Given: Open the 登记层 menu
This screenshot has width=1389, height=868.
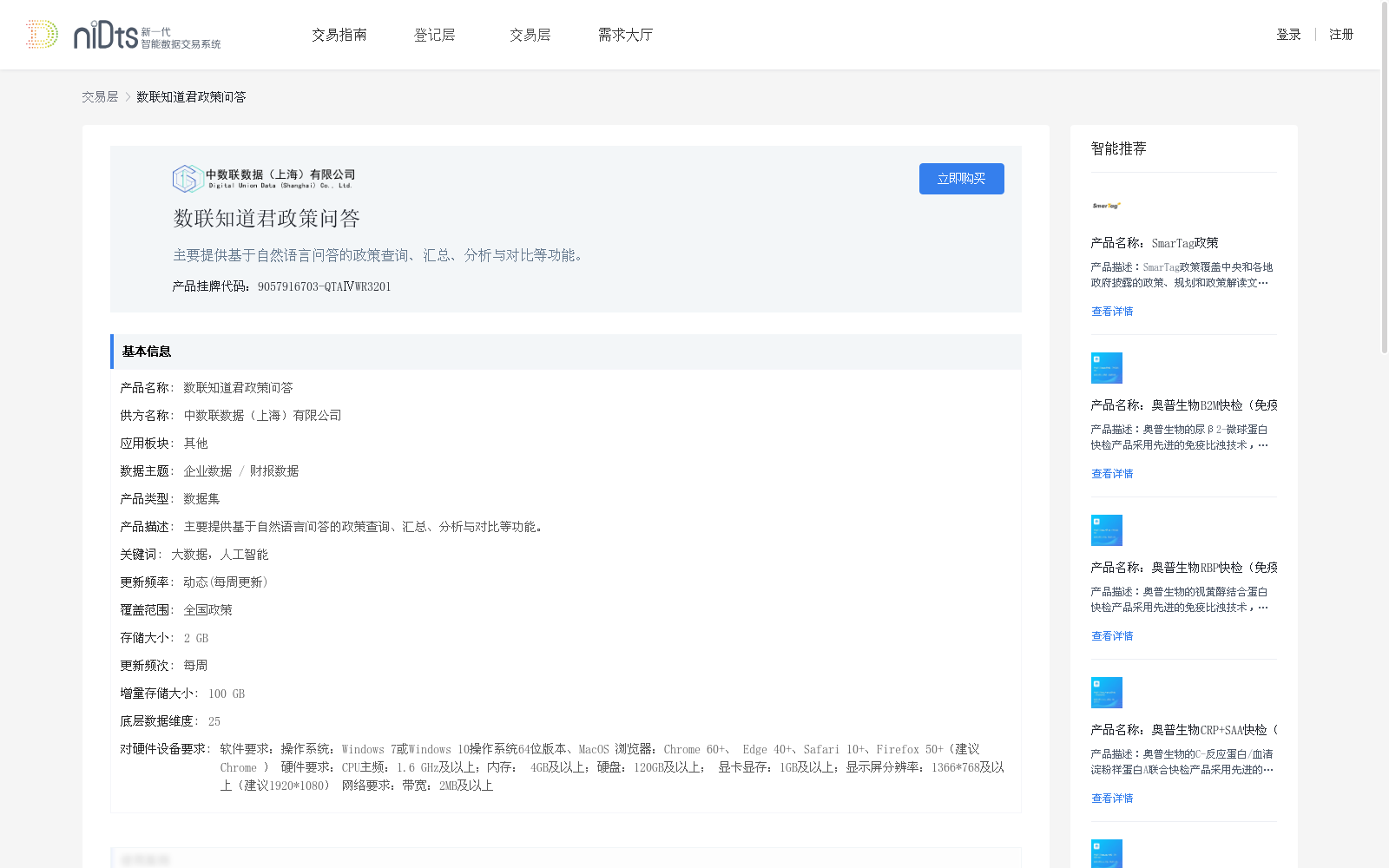Looking at the screenshot, I should (x=435, y=35).
